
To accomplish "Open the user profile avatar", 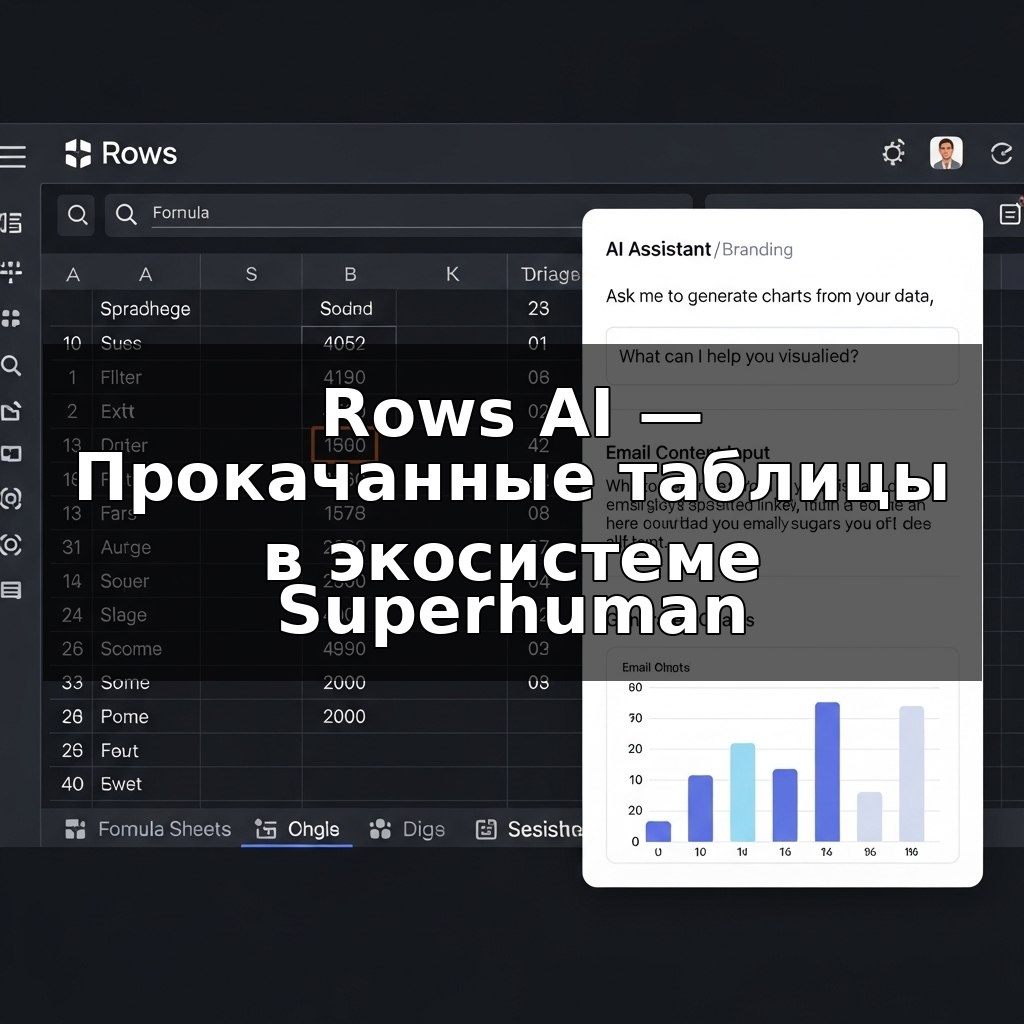I will point(946,153).
